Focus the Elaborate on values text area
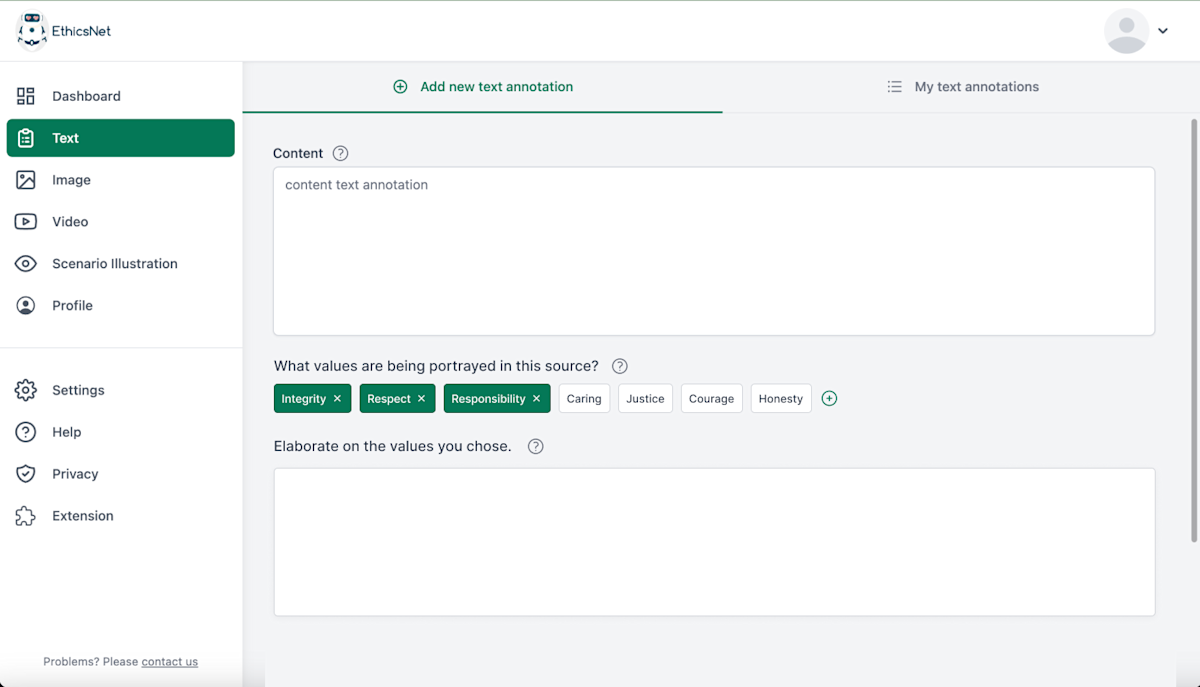This screenshot has height=687, width=1200. click(x=714, y=542)
